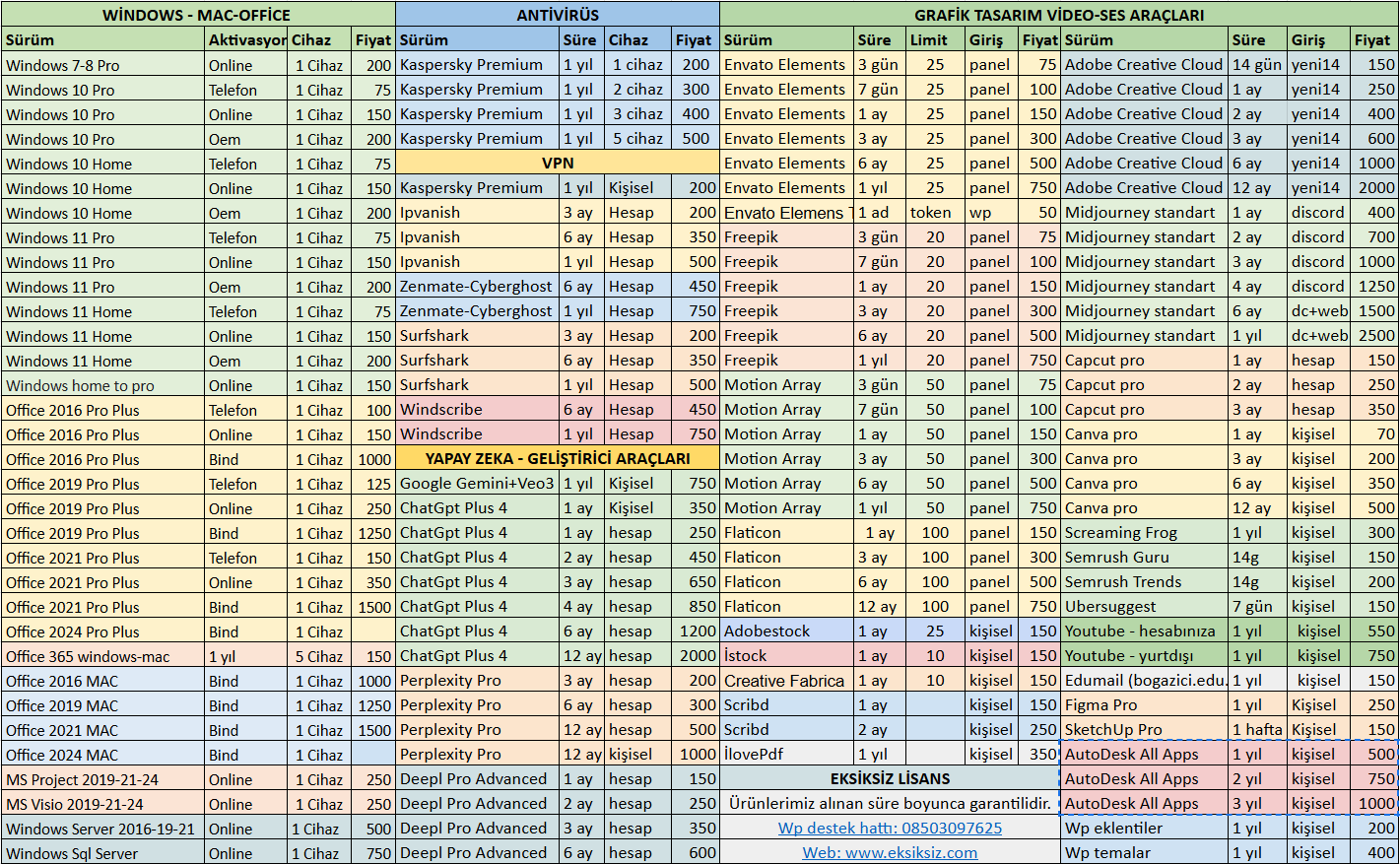Screen dimensions: 1400x864
Task: Select the Windscribe cell in the 6 ay row
Action: point(478,409)
